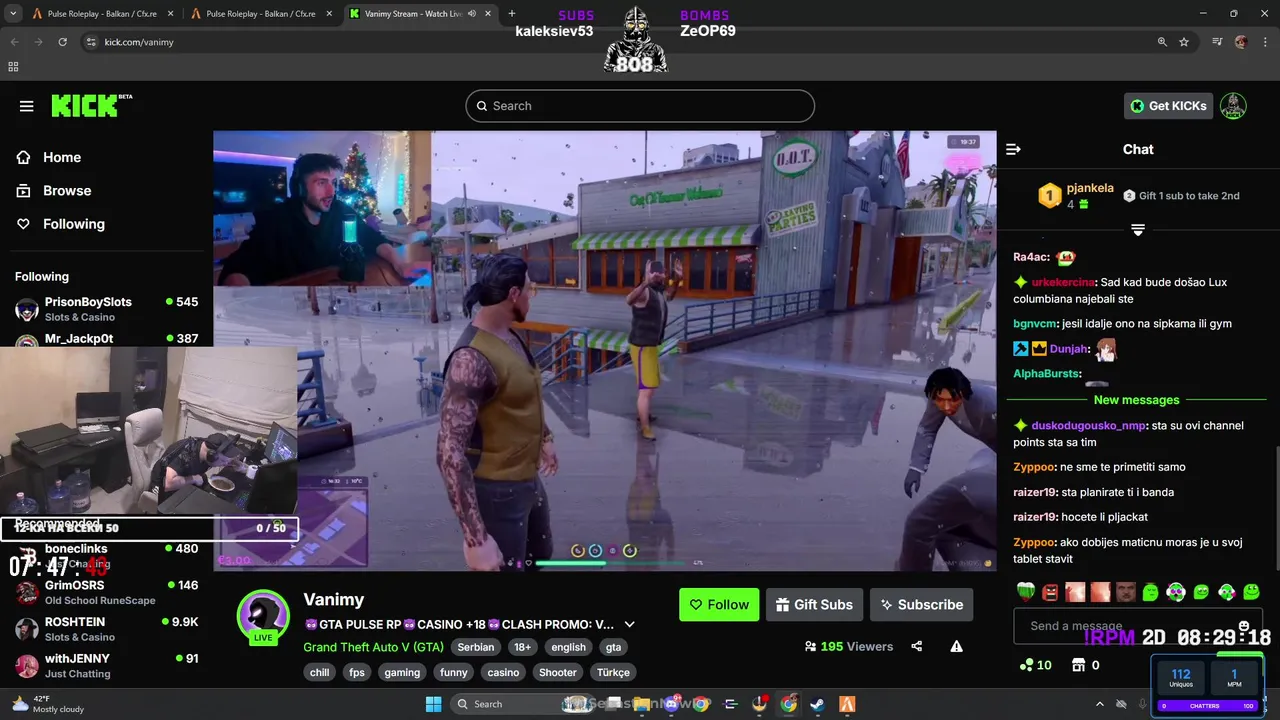Image resolution: width=1280 pixels, height=720 pixels.
Task: Open the Kick sidebar hamburger menu
Action: coord(27,106)
